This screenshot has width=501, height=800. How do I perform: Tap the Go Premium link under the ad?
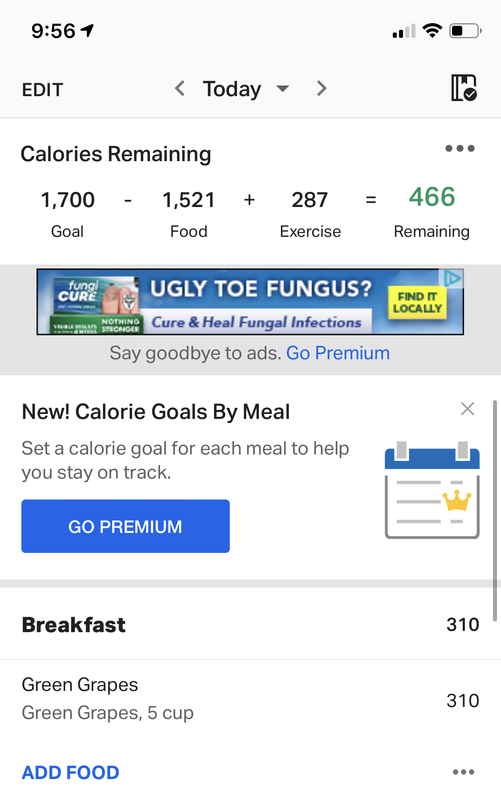[x=338, y=353]
